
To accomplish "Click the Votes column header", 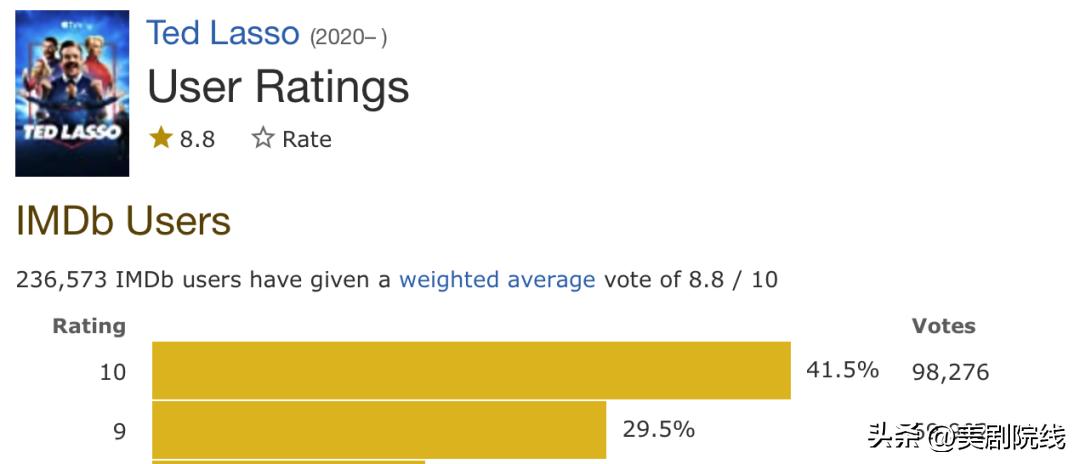I will pos(943,326).
